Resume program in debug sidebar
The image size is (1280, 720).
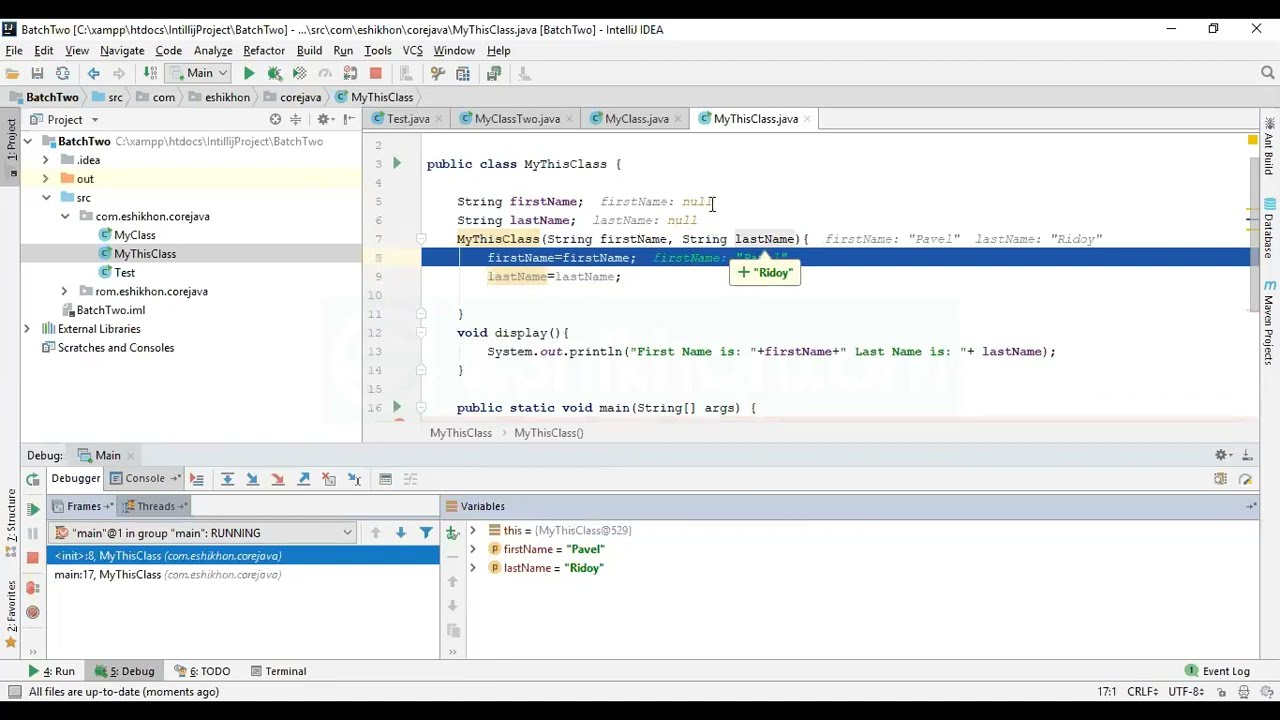[x=33, y=508]
